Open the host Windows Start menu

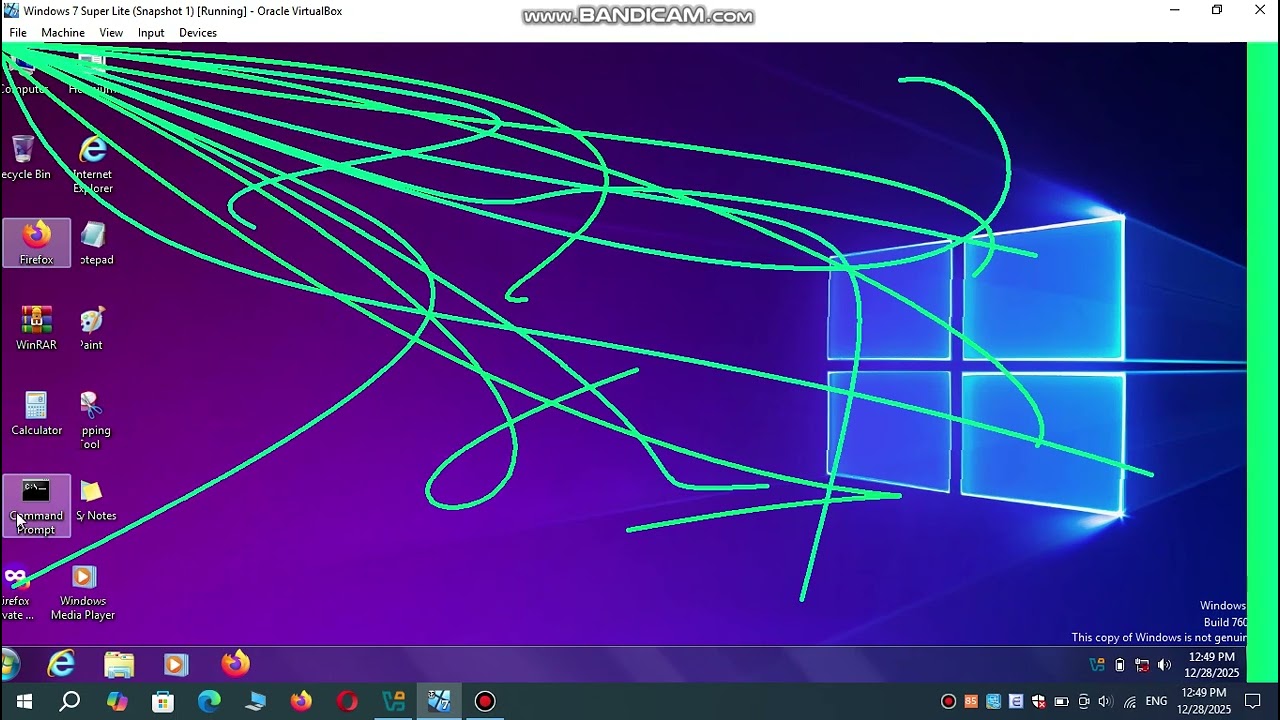point(24,701)
